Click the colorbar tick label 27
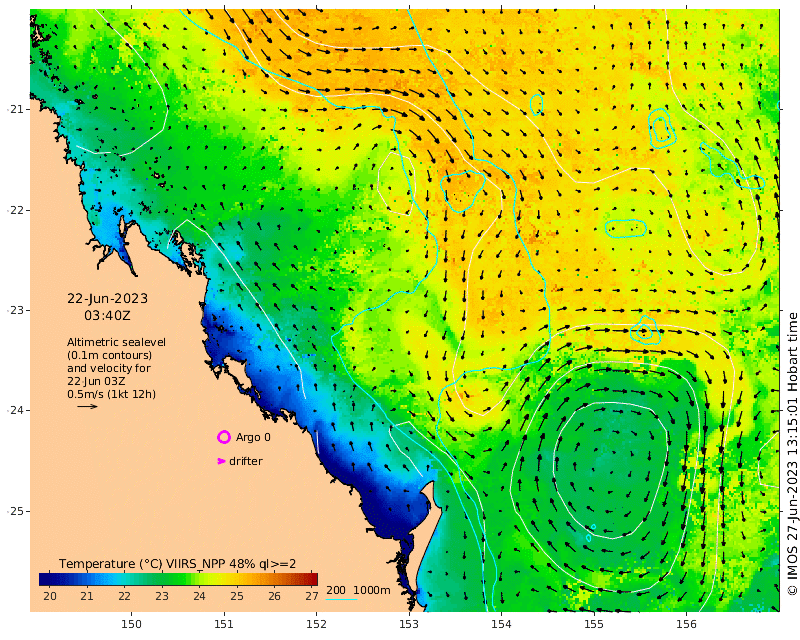 (x=312, y=596)
